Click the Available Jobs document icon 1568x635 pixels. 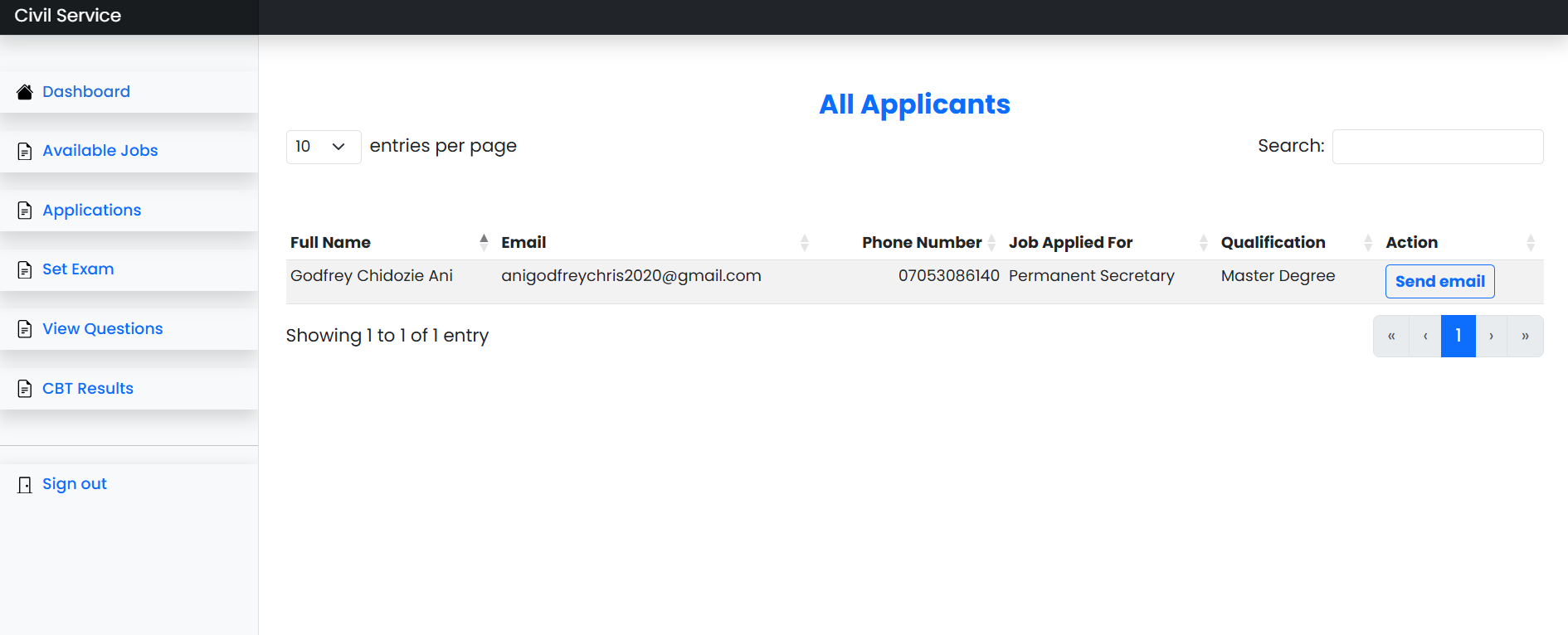point(25,151)
